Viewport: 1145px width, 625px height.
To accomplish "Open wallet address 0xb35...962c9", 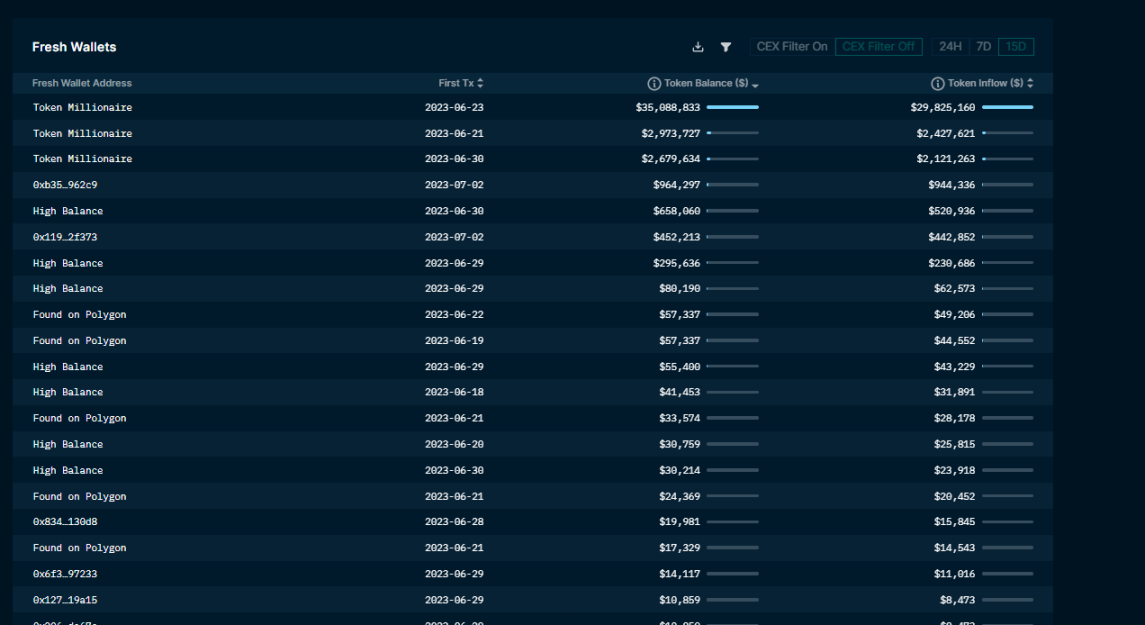I will pos(65,185).
